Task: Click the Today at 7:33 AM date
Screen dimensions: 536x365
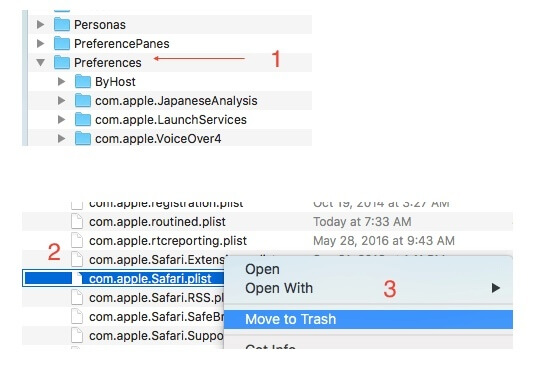Action: [x=362, y=222]
